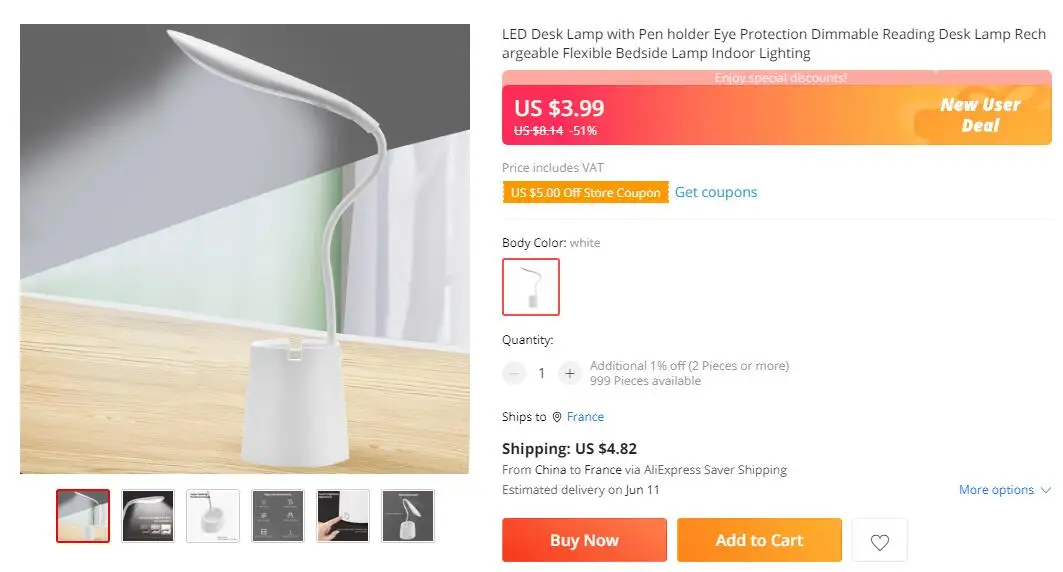Image resolution: width=1063 pixels, height=572 pixels.
Task: View the third thumbnail of the white pen holder
Action: (x=213, y=515)
